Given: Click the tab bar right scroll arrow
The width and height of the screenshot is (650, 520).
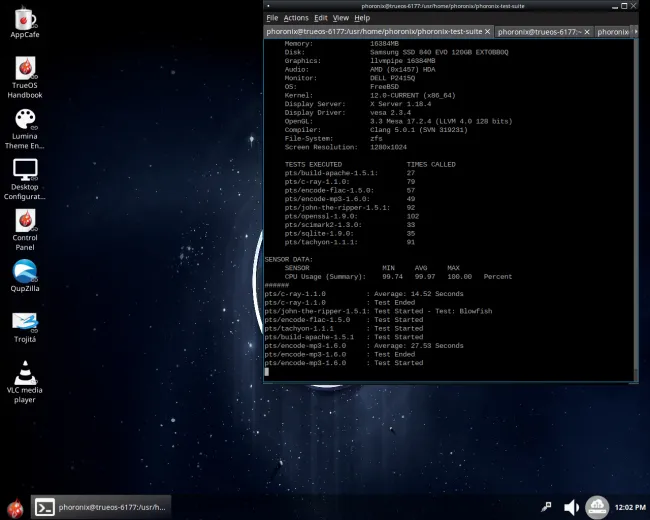Looking at the screenshot, I should [x=635, y=32].
